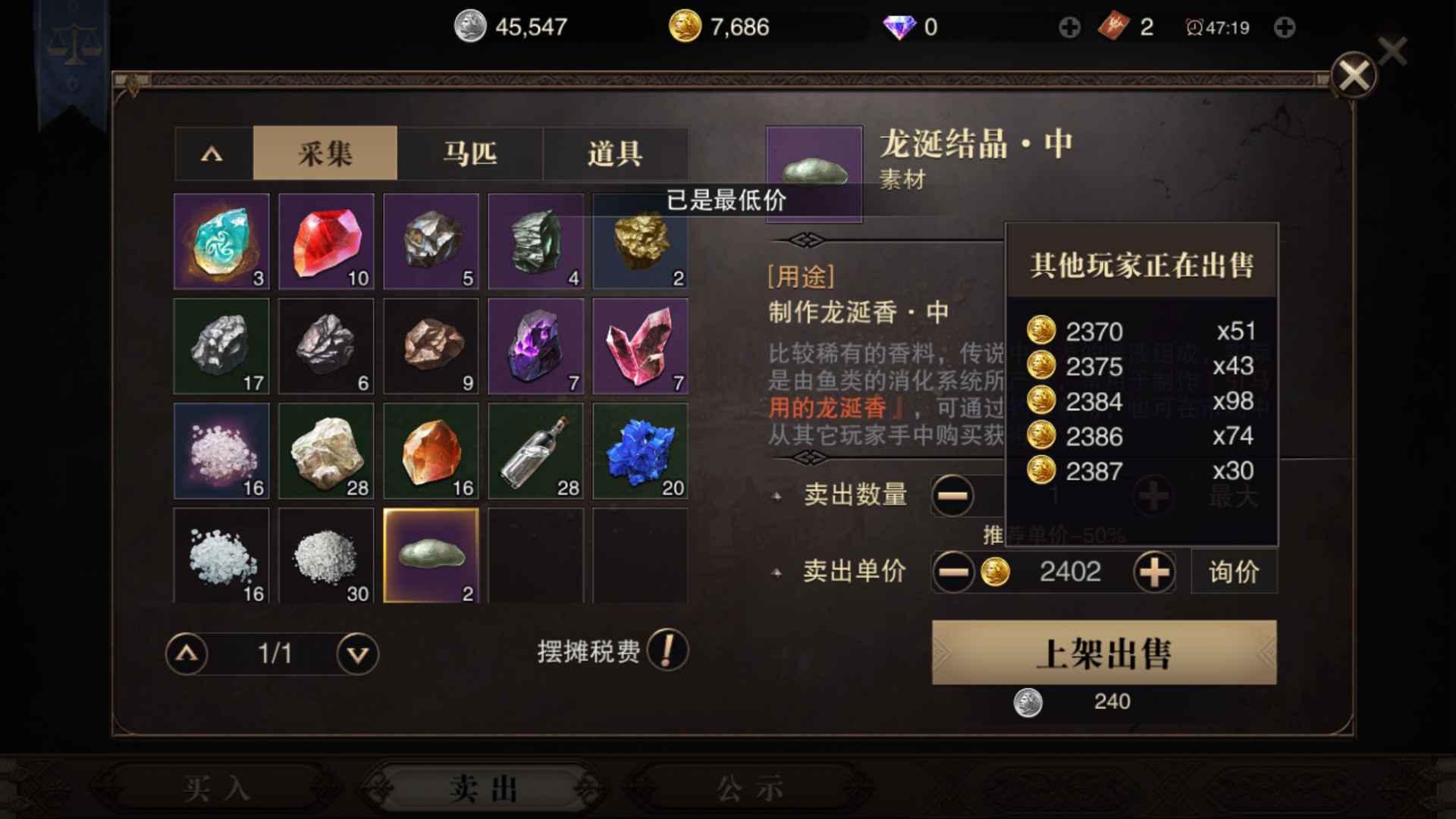The height and width of the screenshot is (819, 1456).
Task: Click the 上架出售 button
Action: [1104, 653]
